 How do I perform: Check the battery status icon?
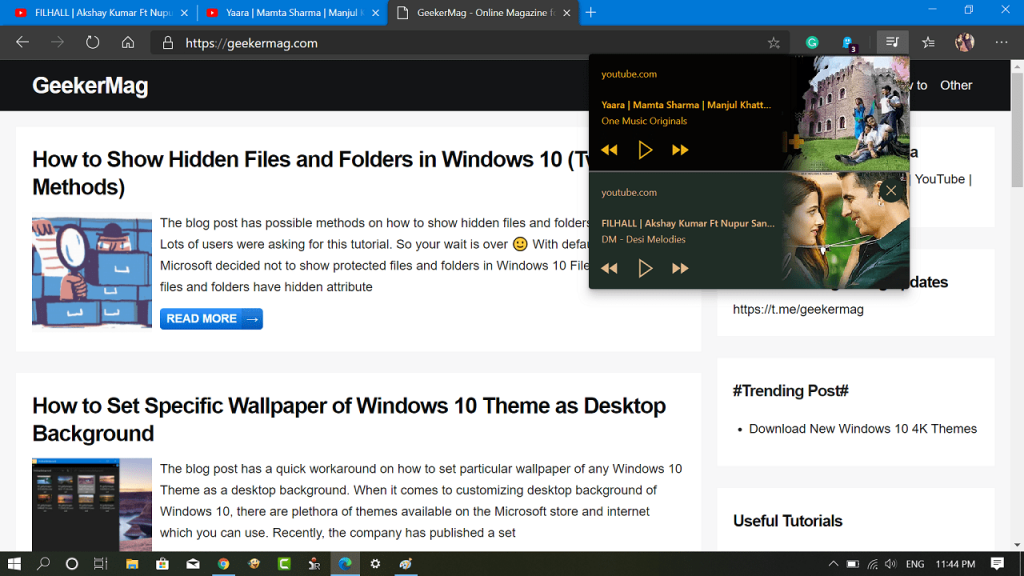[853, 564]
